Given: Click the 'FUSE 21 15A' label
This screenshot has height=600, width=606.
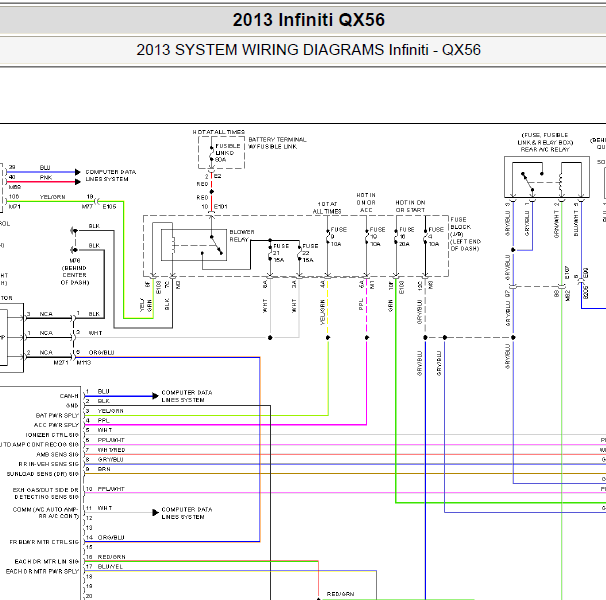Looking at the screenshot, I should [281, 253].
